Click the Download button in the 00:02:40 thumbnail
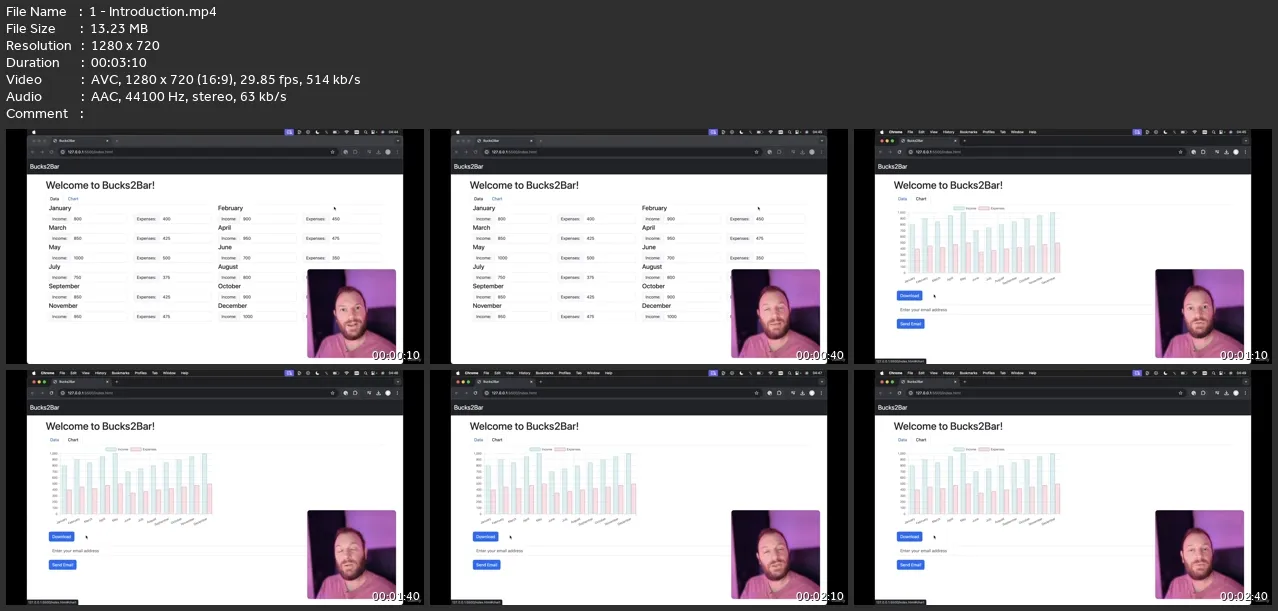This screenshot has width=1278, height=611. pos(909,537)
